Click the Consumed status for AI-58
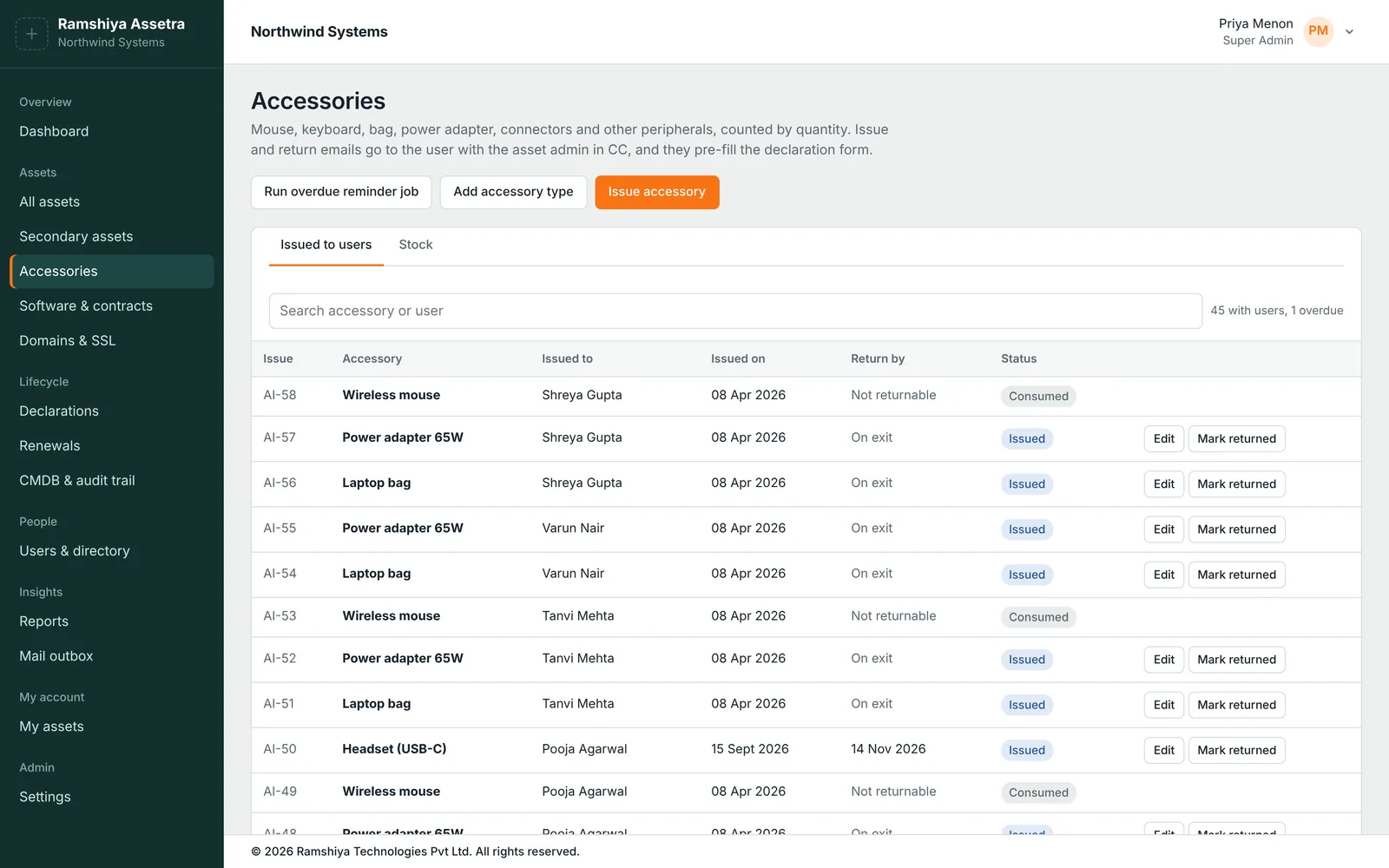Screen dimensions: 1389x868 coord(1038,396)
